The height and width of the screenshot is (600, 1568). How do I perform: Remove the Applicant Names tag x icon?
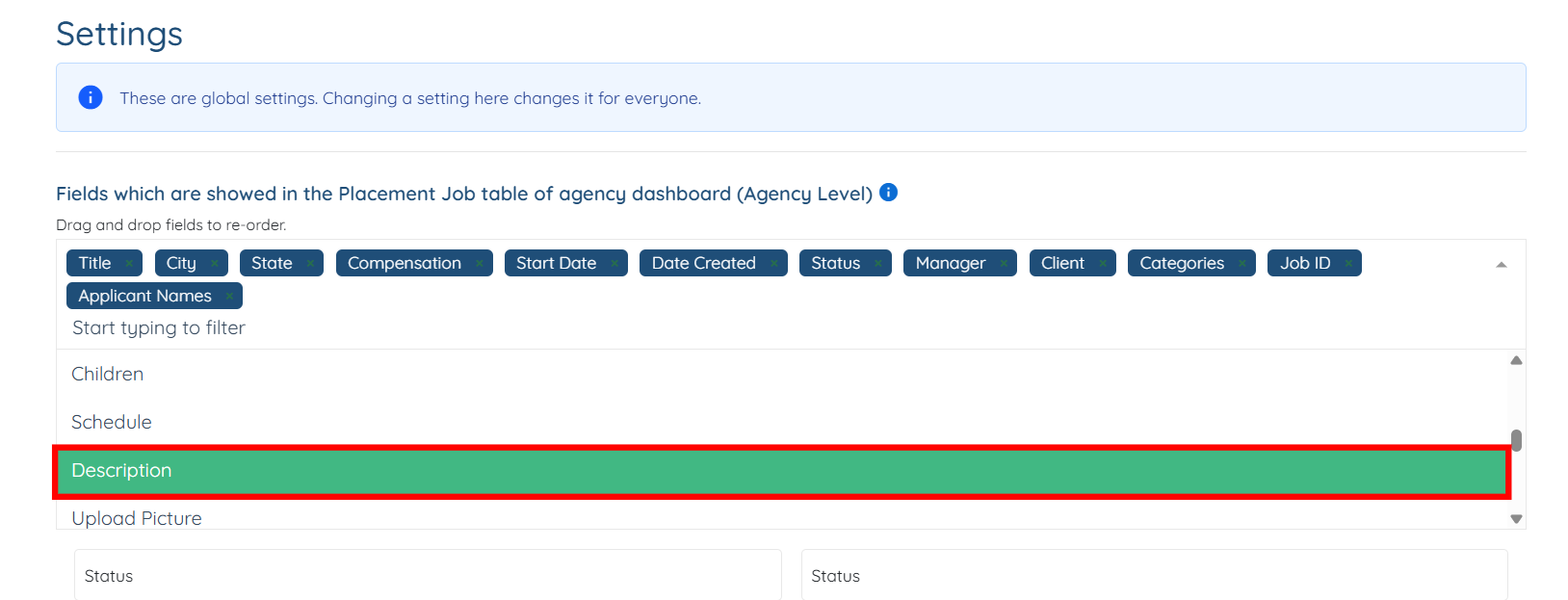(x=229, y=297)
